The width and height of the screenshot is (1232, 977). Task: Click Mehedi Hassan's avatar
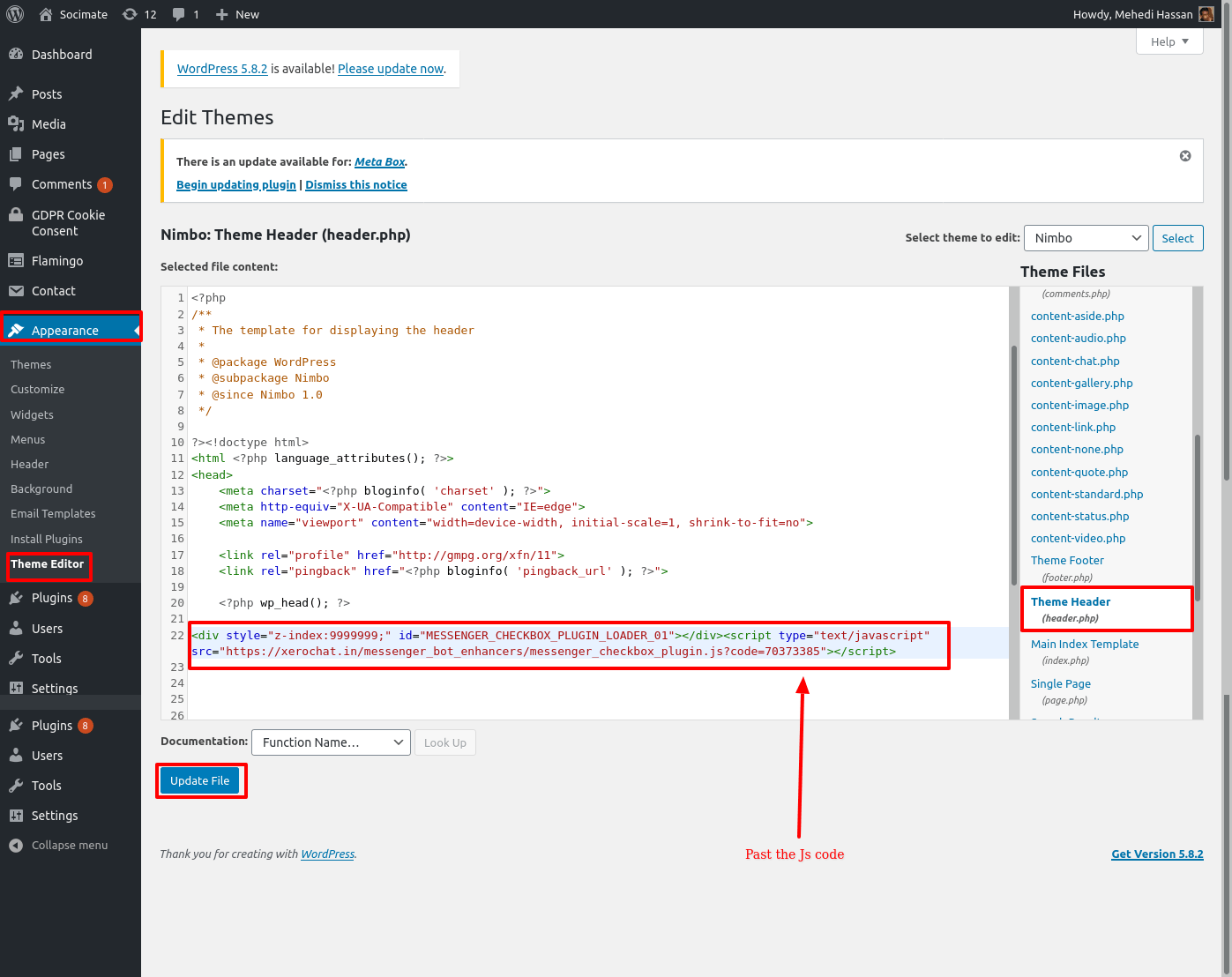click(x=1206, y=14)
